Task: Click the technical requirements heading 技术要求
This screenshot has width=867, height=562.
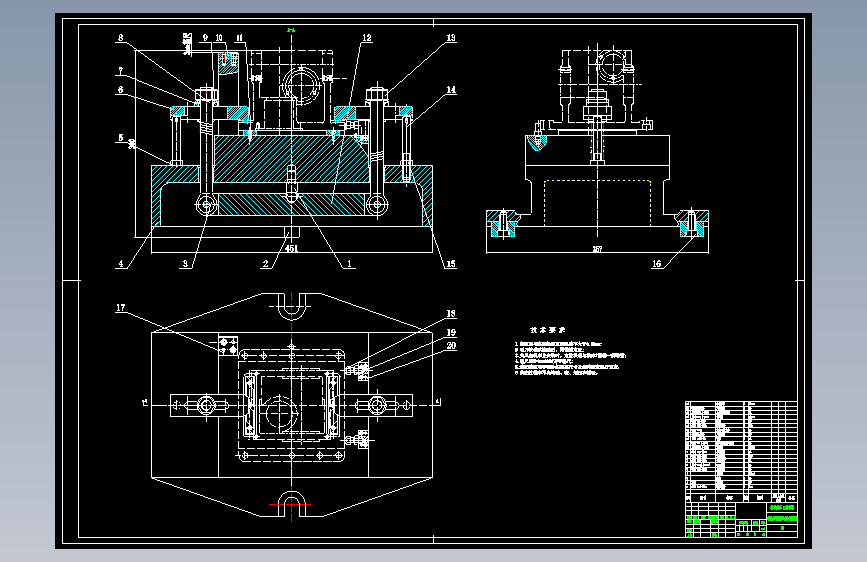Action: coord(547,330)
